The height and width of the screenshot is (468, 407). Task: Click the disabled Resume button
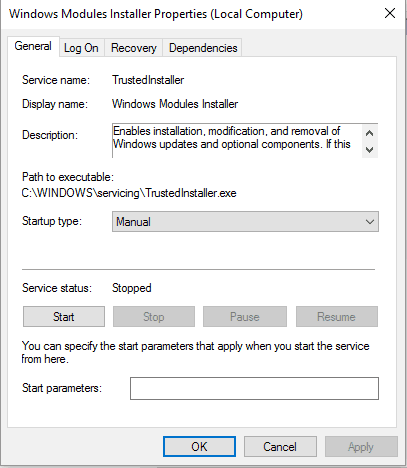(x=337, y=317)
